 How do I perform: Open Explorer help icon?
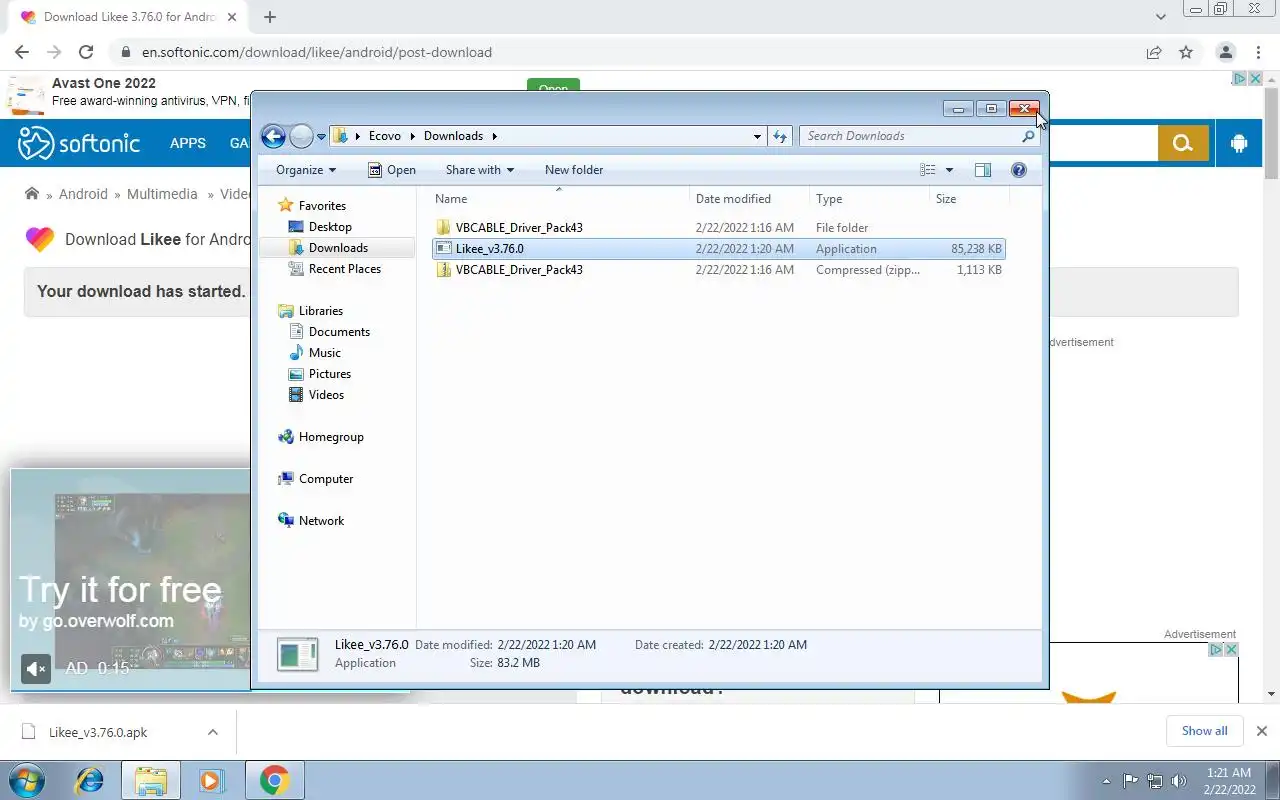tap(1019, 170)
